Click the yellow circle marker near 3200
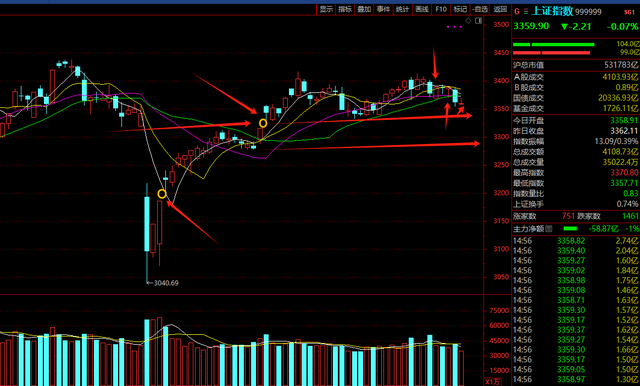This screenshot has width=640, height=386. [x=162, y=194]
